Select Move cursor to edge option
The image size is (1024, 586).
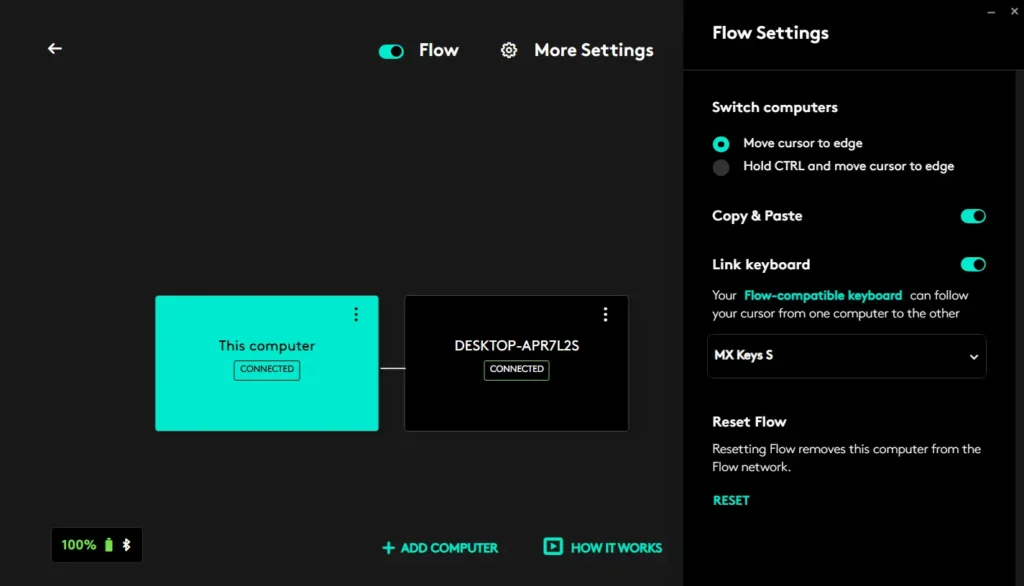[x=721, y=144]
